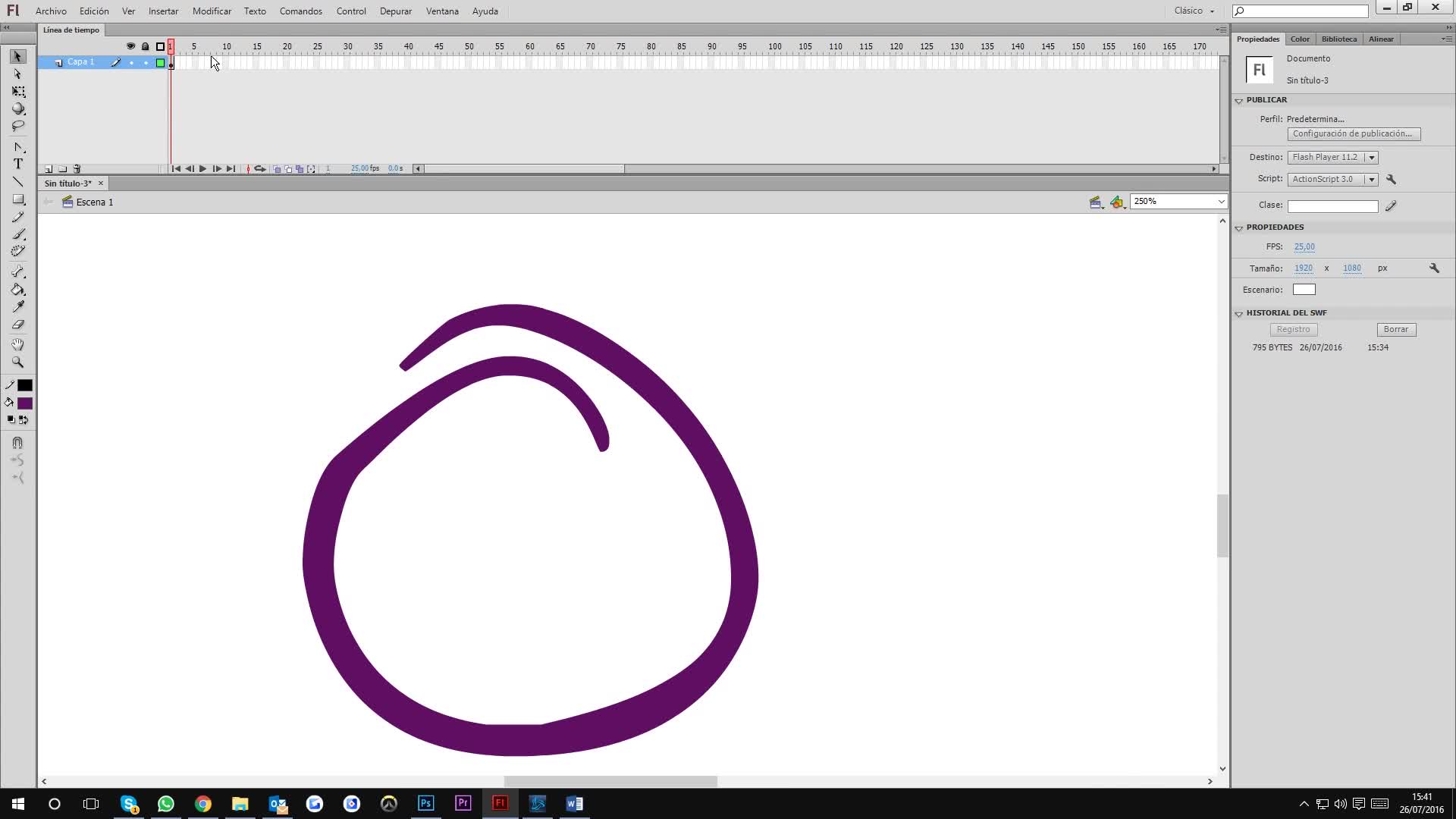Toggle lock all layers padlock

coord(146,46)
